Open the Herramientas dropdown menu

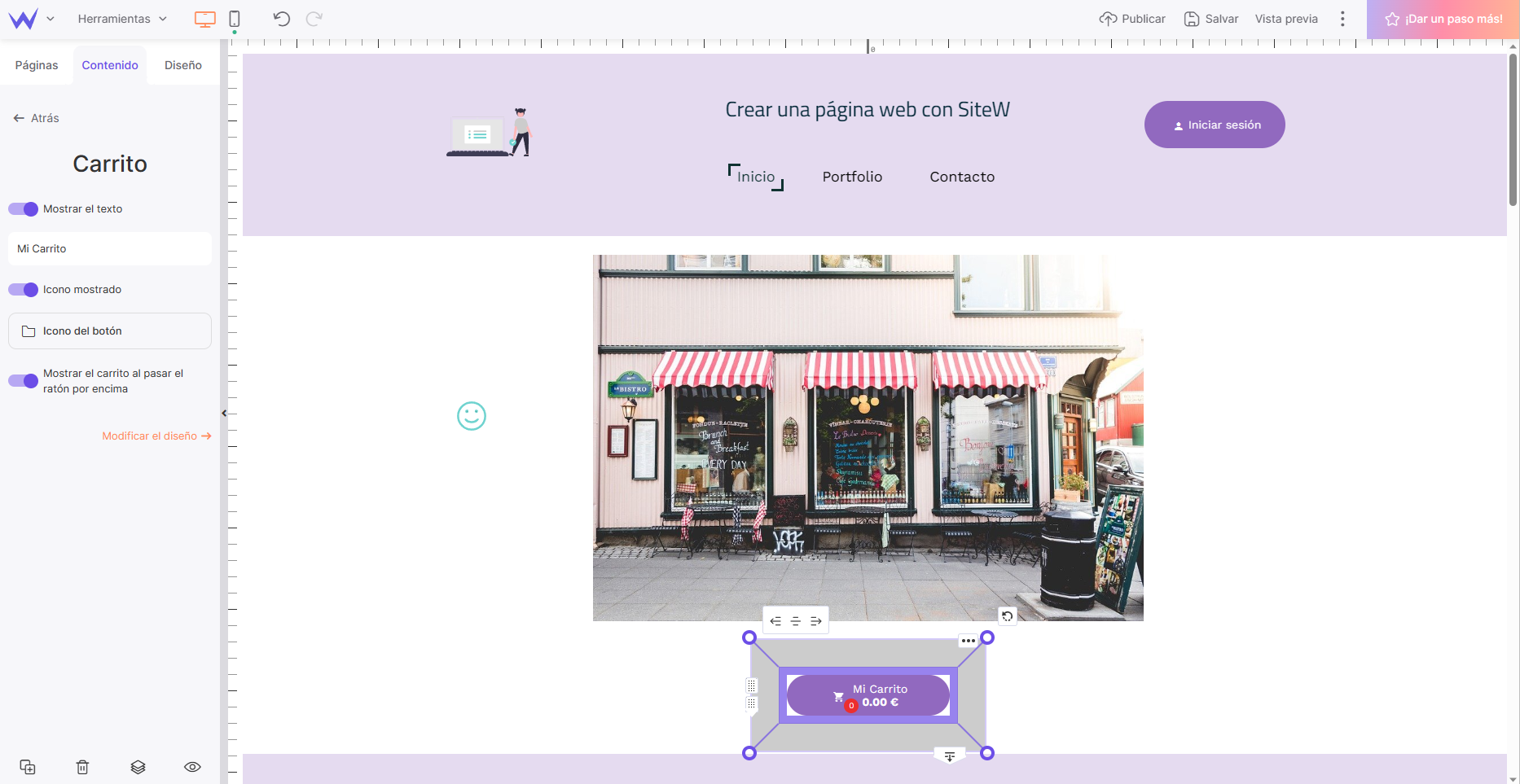[122, 19]
